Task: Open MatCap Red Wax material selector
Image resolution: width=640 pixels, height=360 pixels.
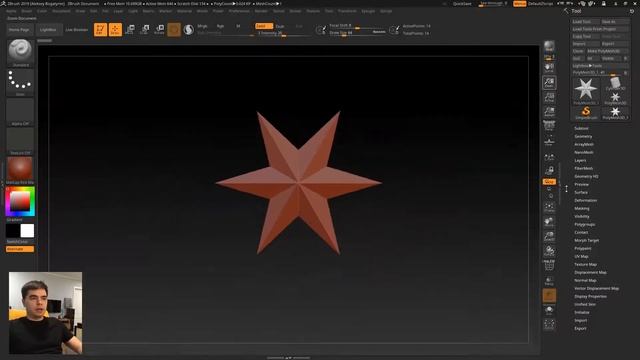Action: point(20,170)
